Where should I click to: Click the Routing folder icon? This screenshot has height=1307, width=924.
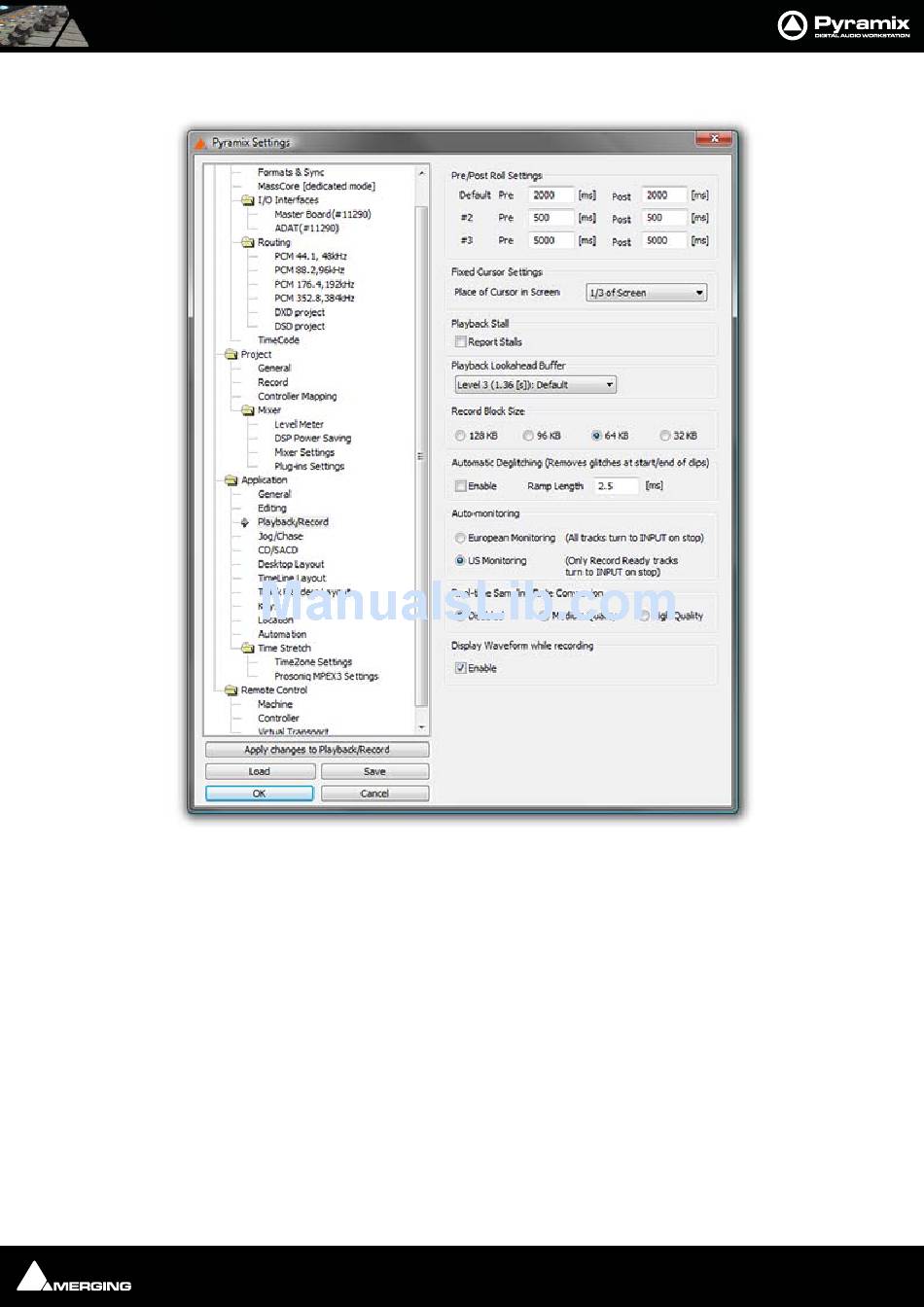pos(248,243)
